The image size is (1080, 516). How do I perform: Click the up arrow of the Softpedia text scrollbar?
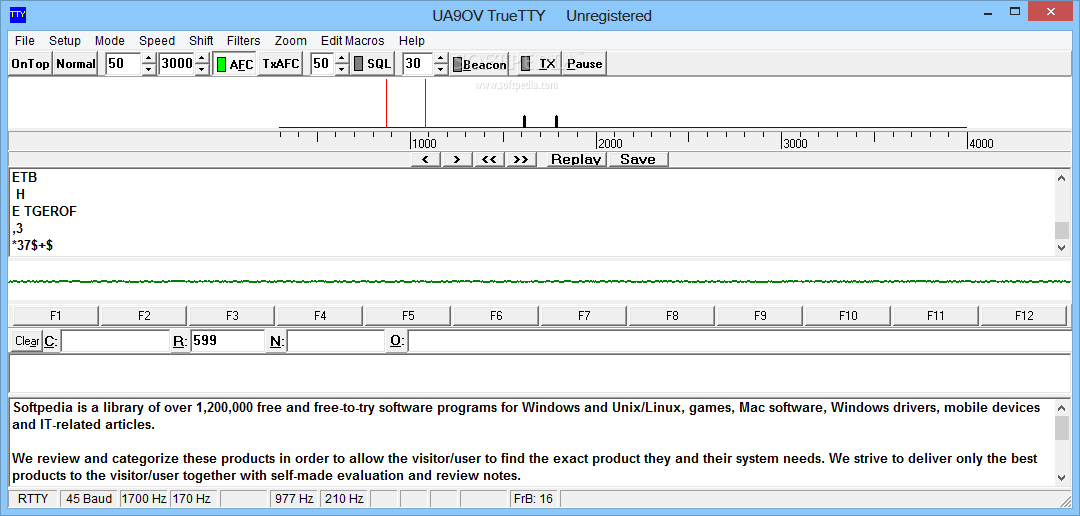[x=1061, y=407]
